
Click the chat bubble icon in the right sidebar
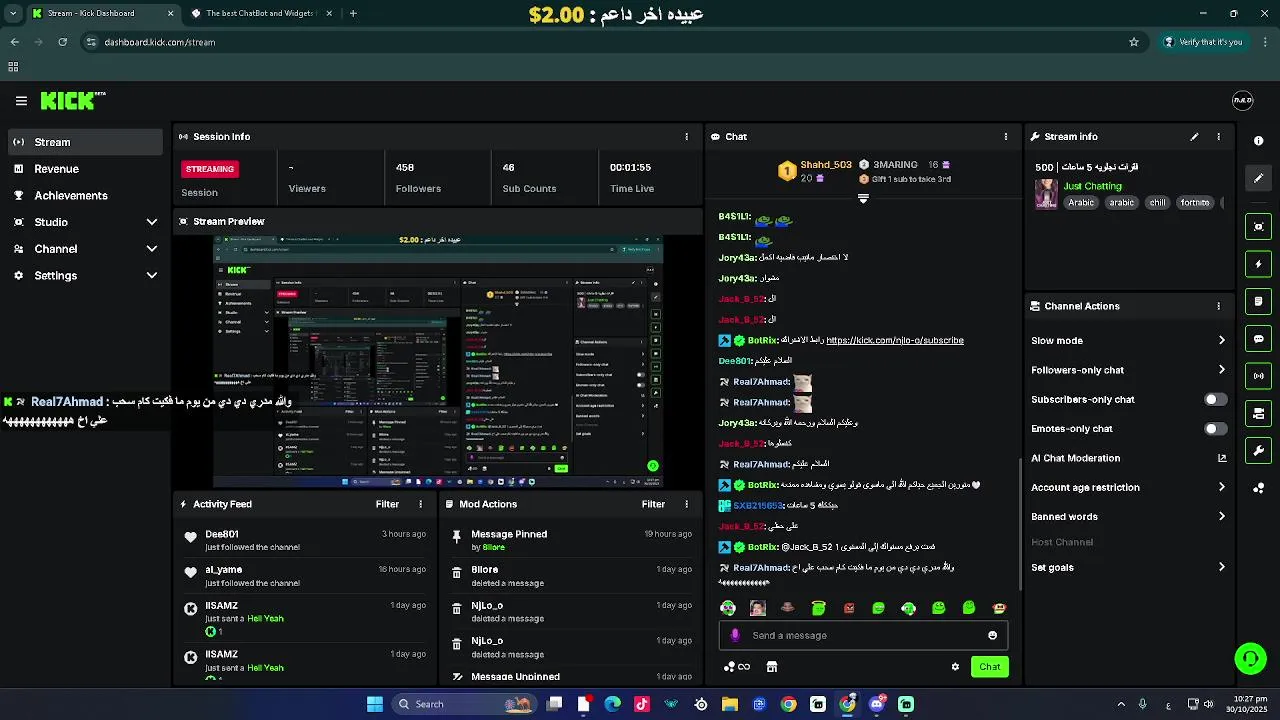tap(1259, 339)
